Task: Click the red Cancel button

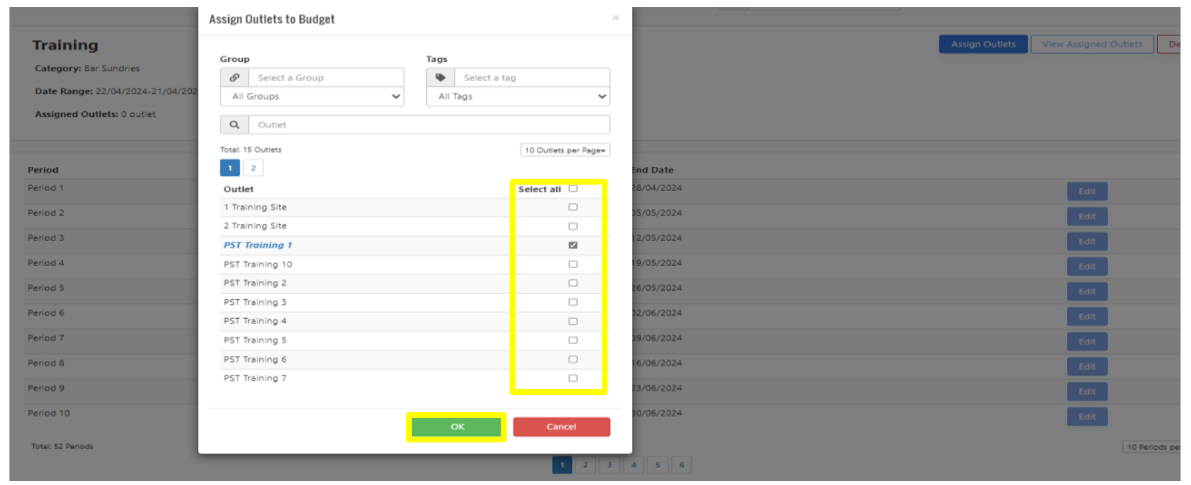Action: pyautogui.click(x=561, y=427)
